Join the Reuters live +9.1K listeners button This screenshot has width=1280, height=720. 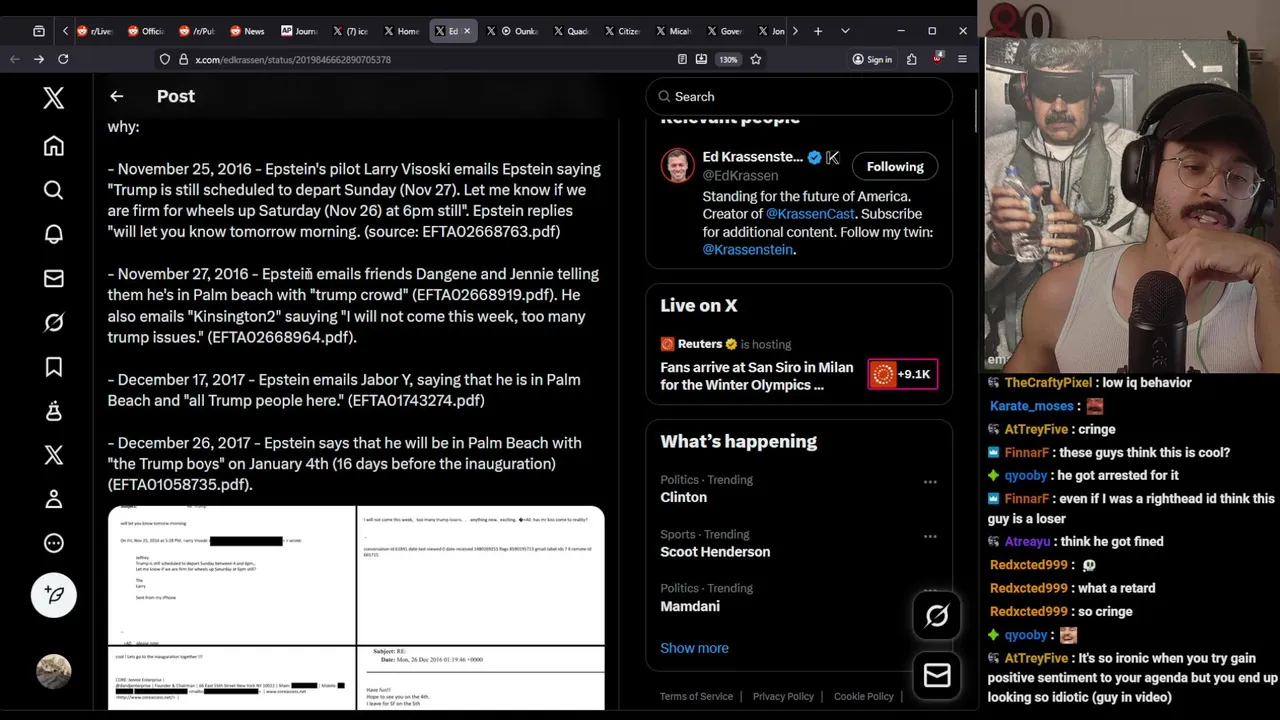(x=903, y=374)
